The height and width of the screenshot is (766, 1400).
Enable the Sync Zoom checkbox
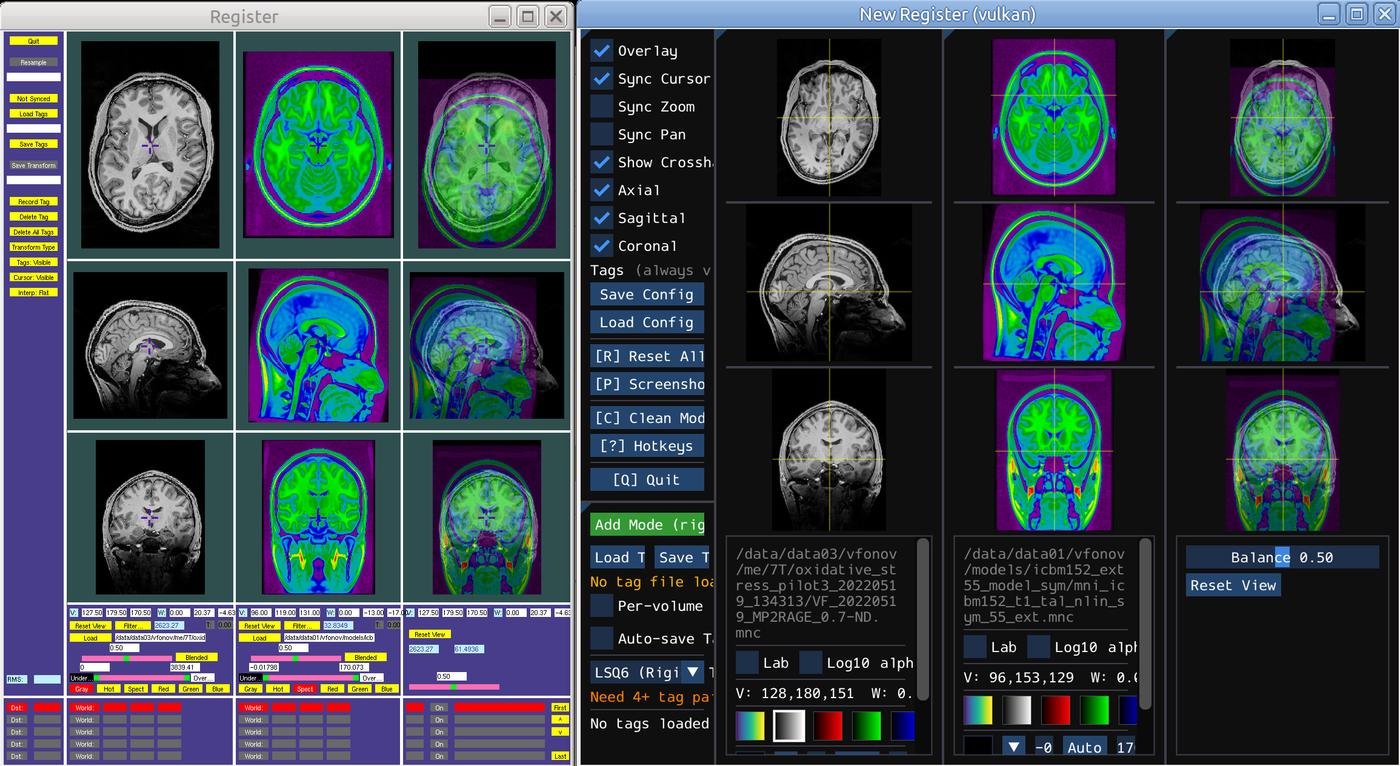[602, 107]
